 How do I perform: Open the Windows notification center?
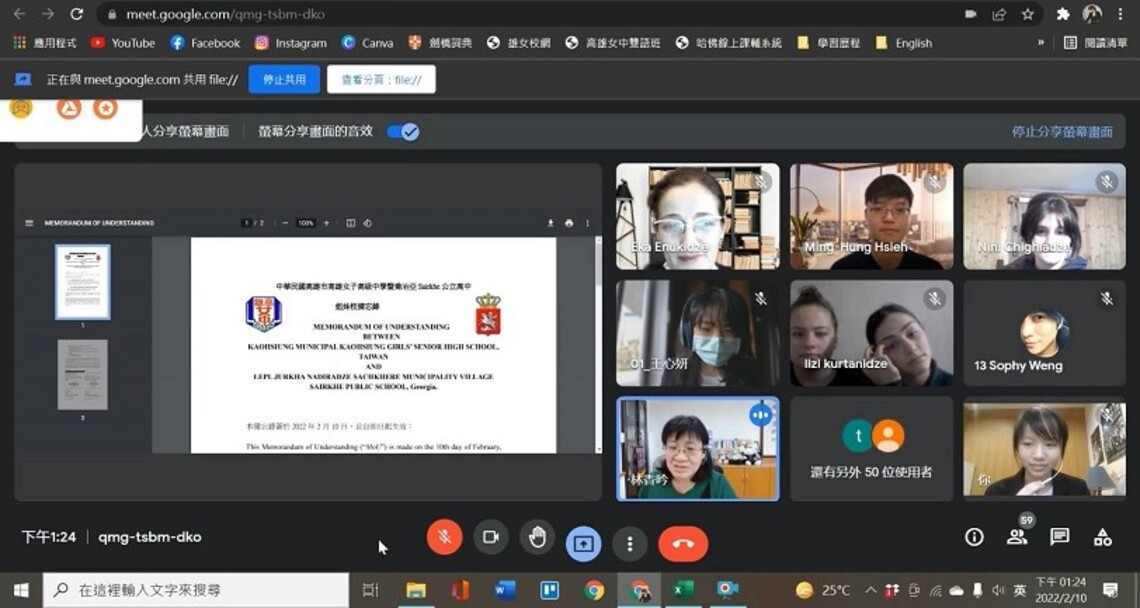point(1110,590)
